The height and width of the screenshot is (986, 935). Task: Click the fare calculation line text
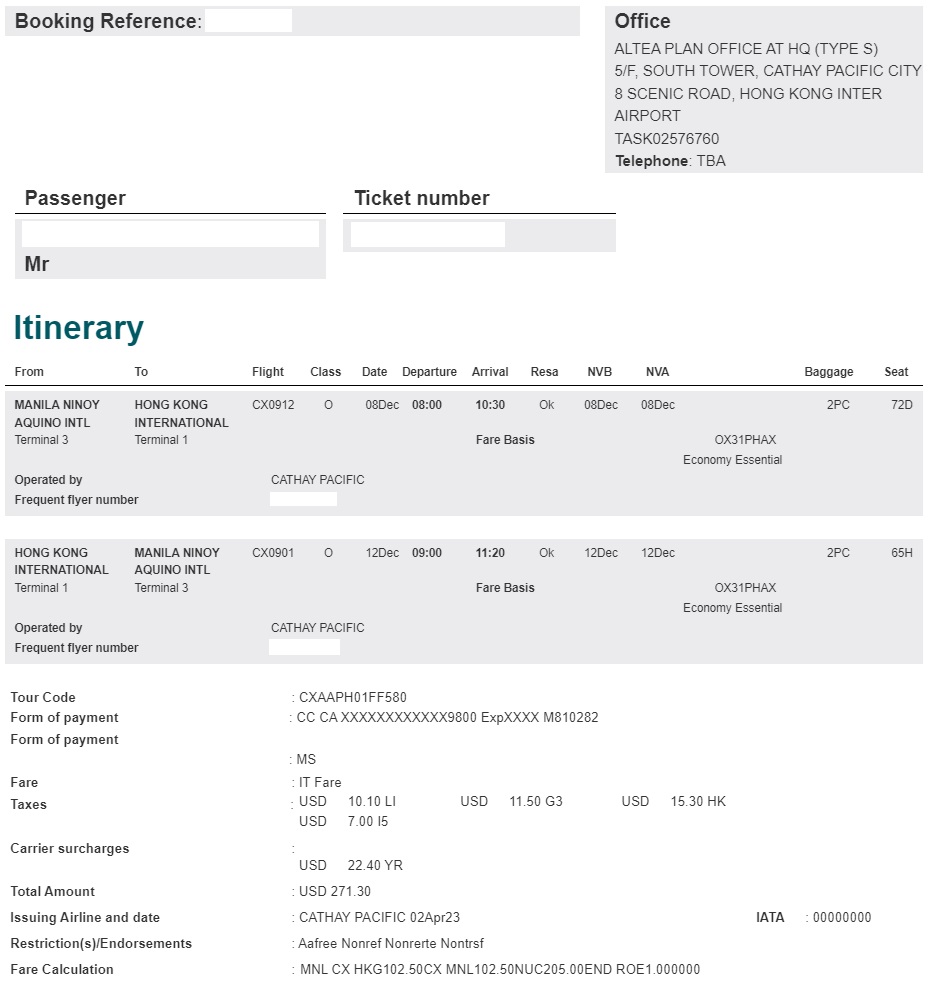(x=500, y=969)
